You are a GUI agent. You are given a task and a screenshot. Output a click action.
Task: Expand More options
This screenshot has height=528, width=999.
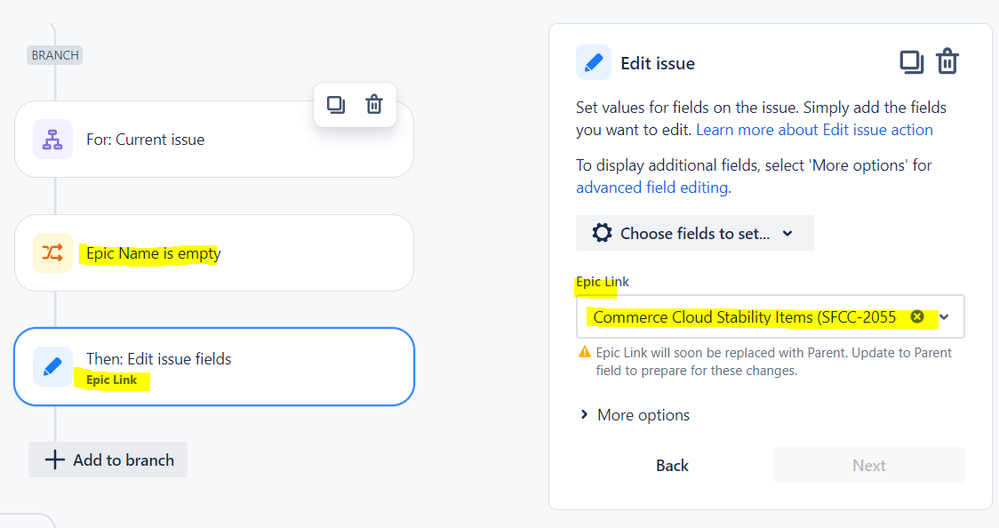(x=635, y=415)
